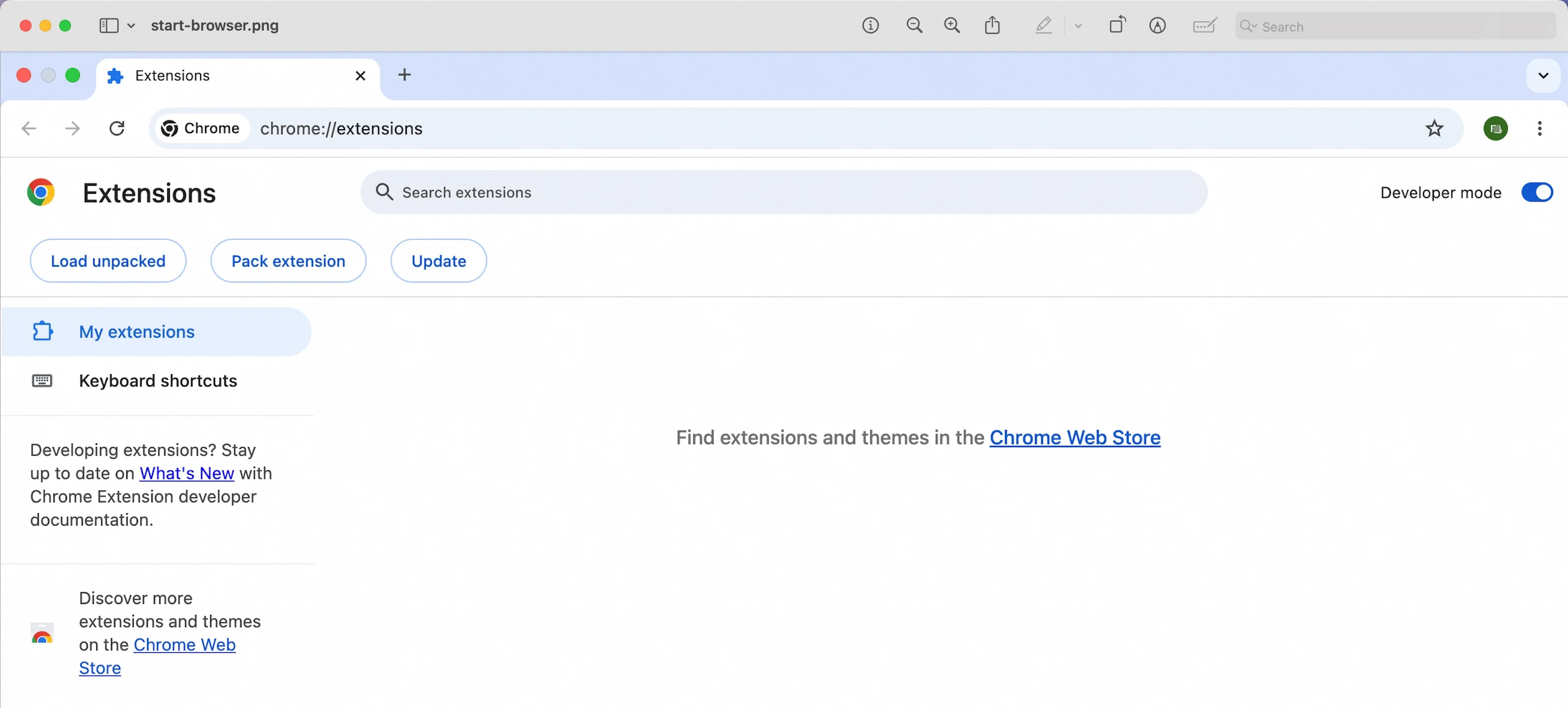This screenshot has height=708, width=1568.
Task: Zoom in the Preview image
Action: pos(952,26)
